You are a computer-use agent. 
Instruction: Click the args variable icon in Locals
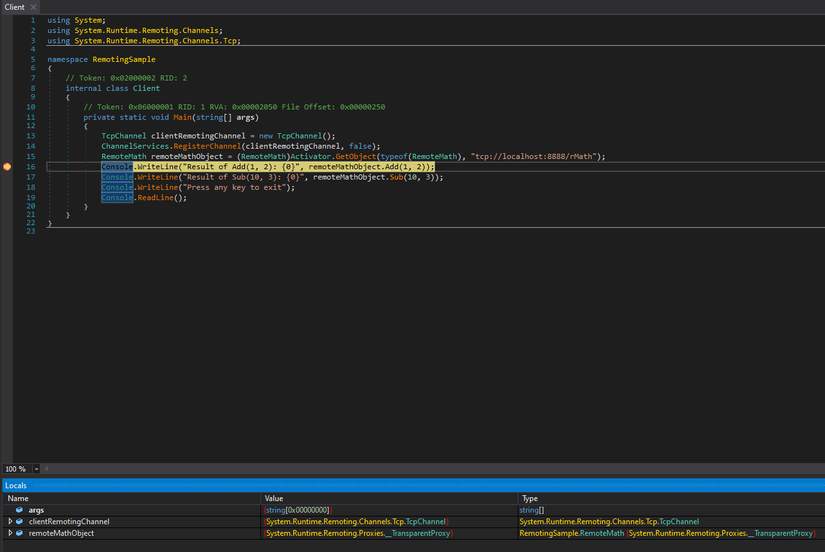click(x=19, y=510)
